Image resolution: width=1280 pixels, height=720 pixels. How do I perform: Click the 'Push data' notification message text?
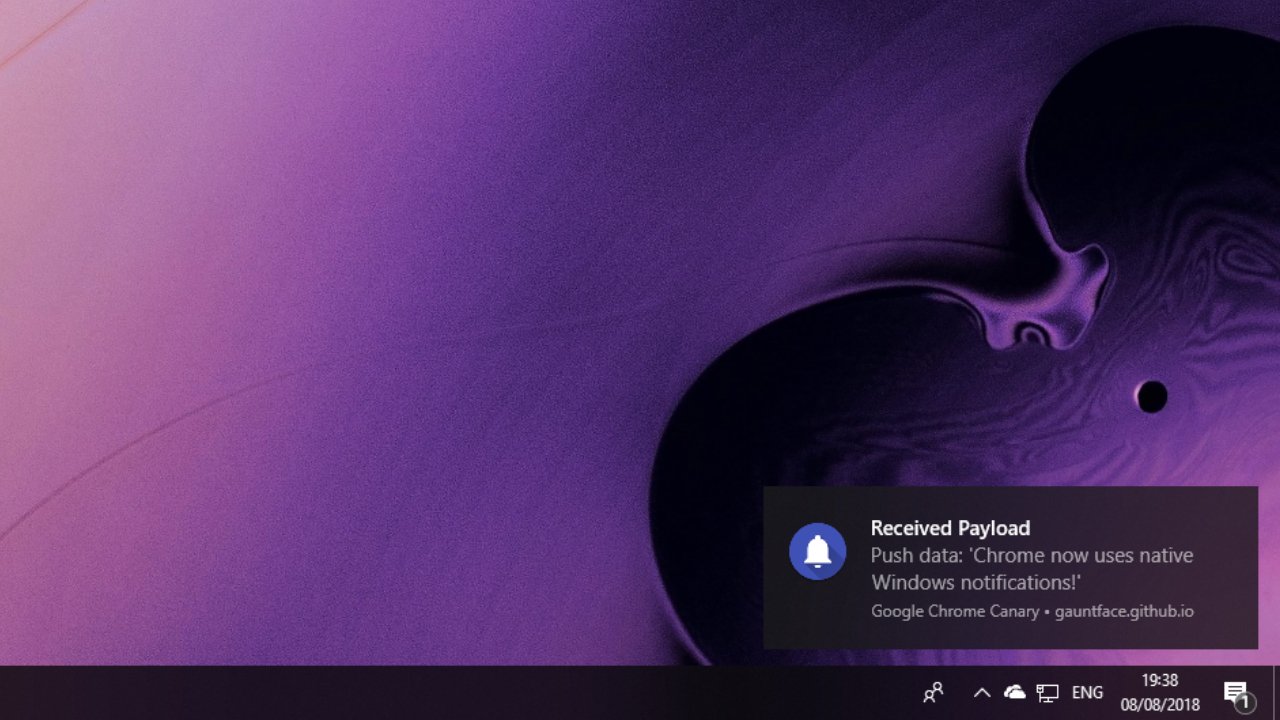1032,568
